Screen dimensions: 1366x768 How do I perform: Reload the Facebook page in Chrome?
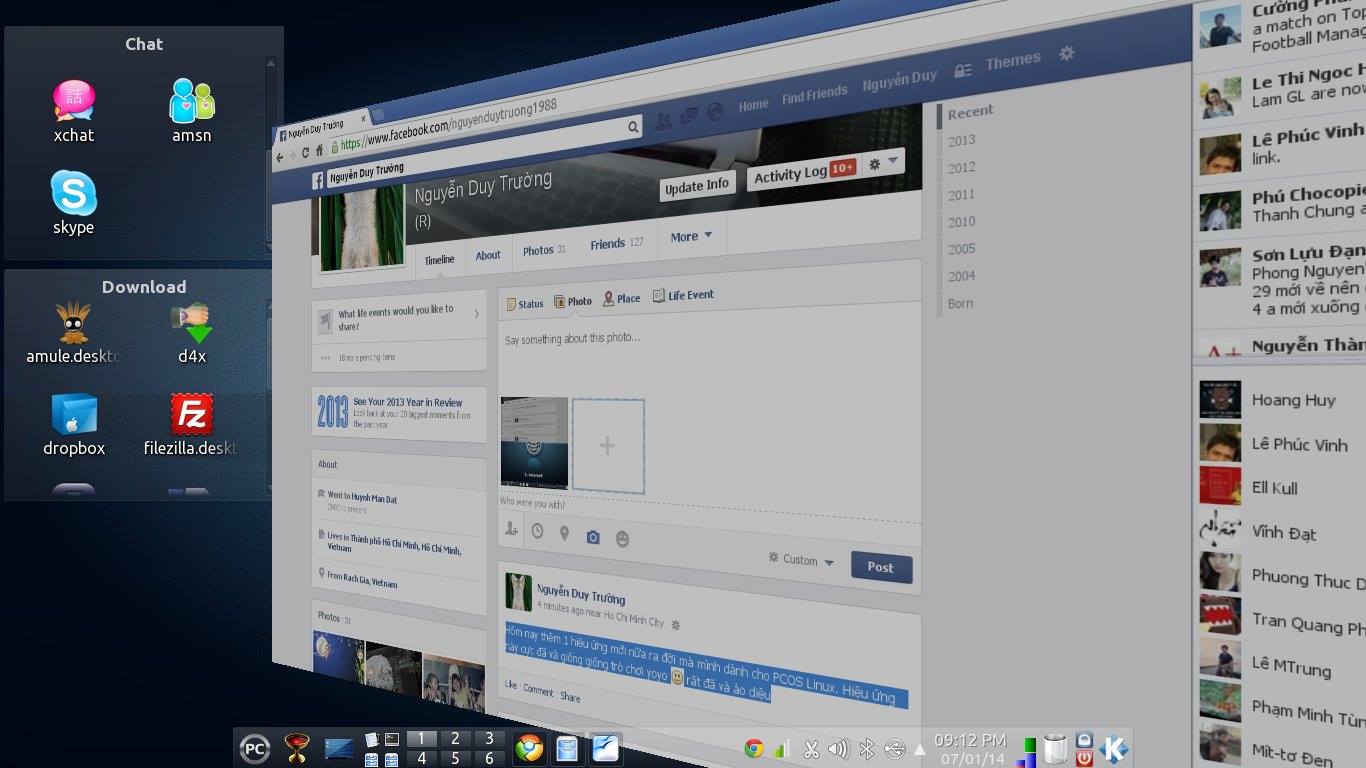pos(306,153)
